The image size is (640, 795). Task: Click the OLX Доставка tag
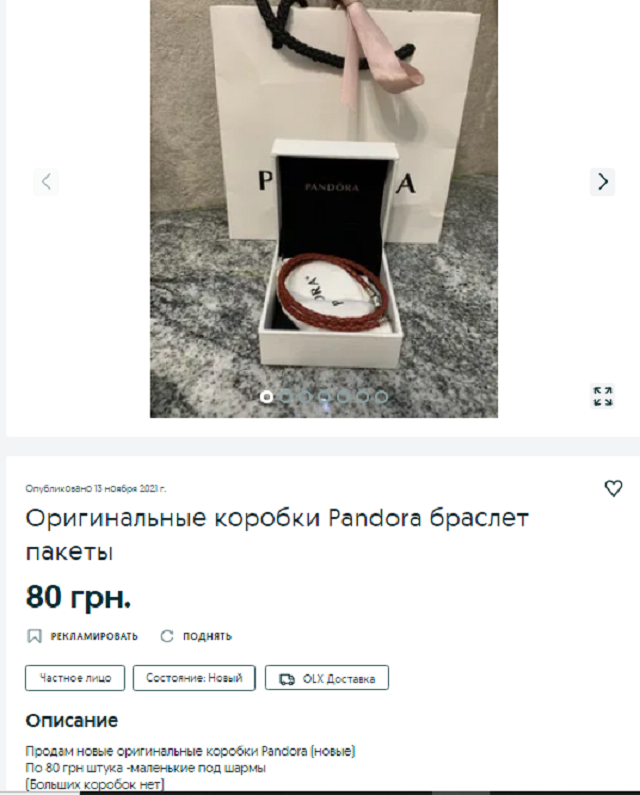pos(327,678)
